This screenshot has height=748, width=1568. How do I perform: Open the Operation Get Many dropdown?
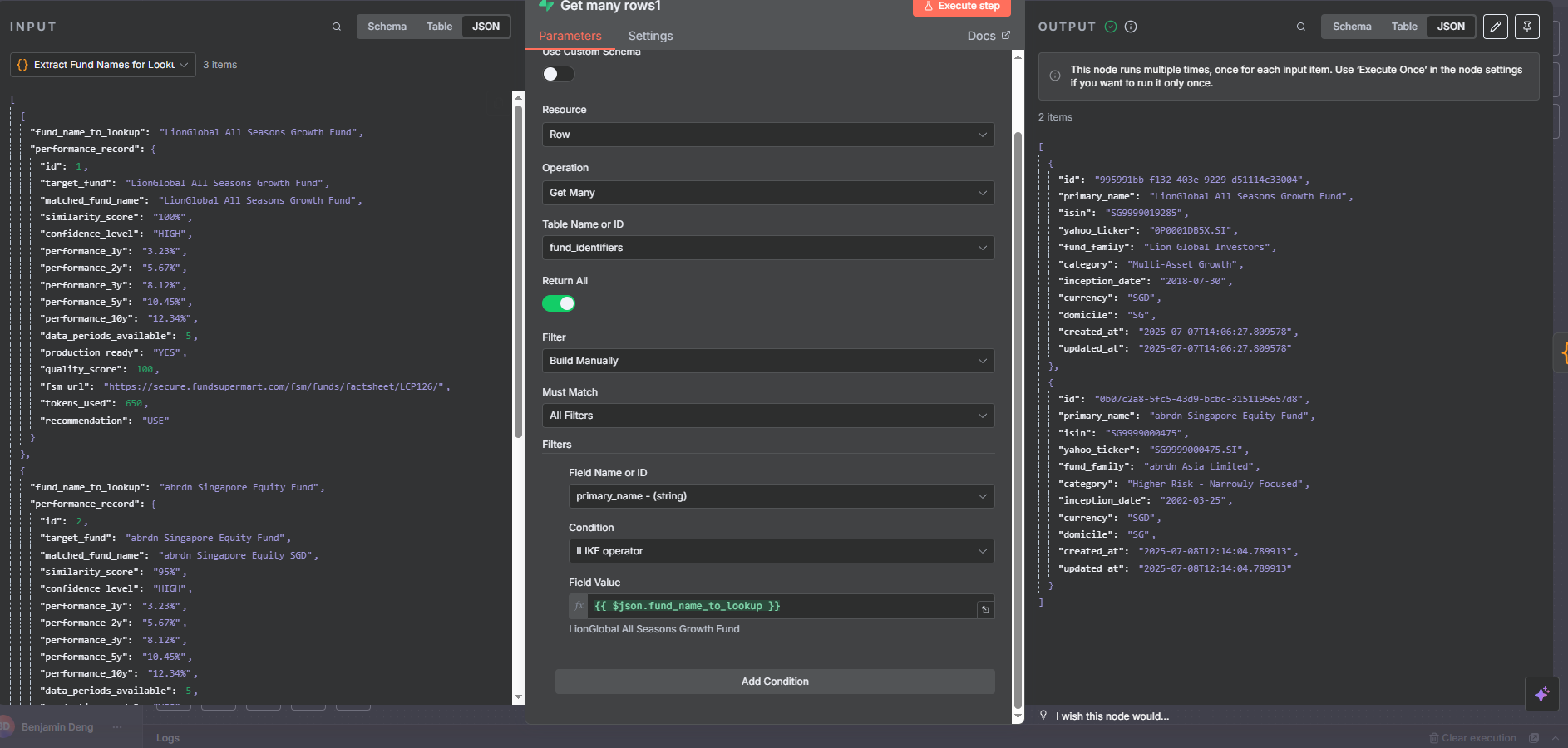768,193
